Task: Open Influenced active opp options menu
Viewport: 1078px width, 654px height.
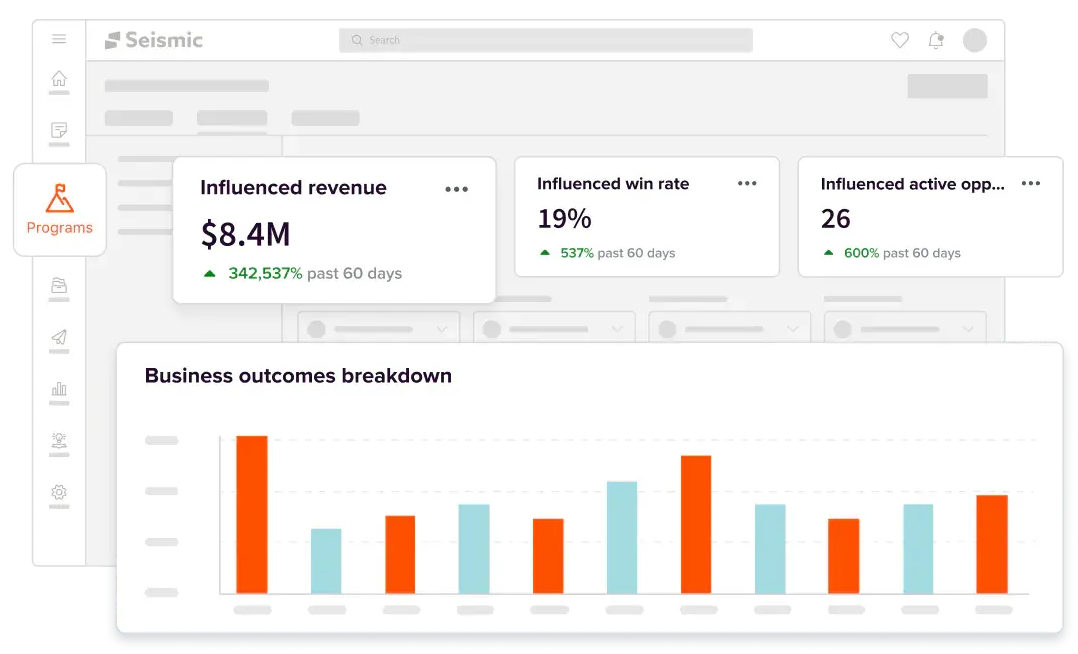Action: point(1031,184)
